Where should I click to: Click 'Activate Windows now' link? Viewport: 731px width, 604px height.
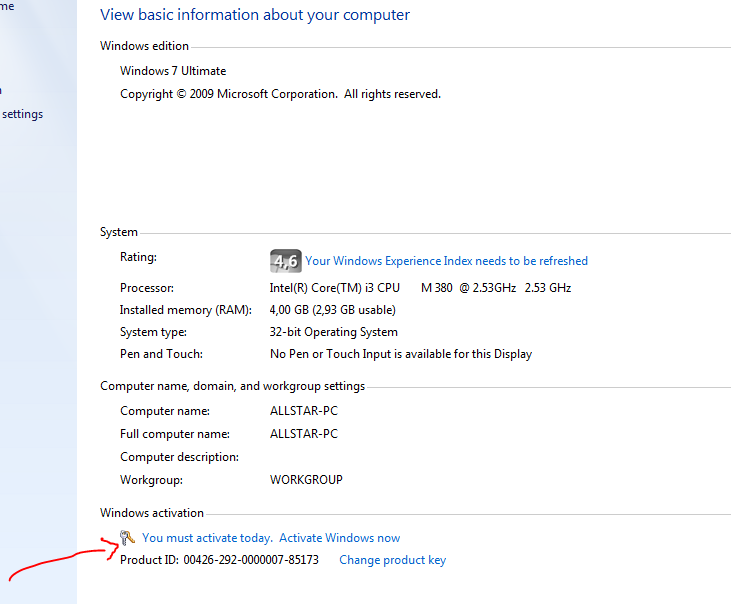339,538
